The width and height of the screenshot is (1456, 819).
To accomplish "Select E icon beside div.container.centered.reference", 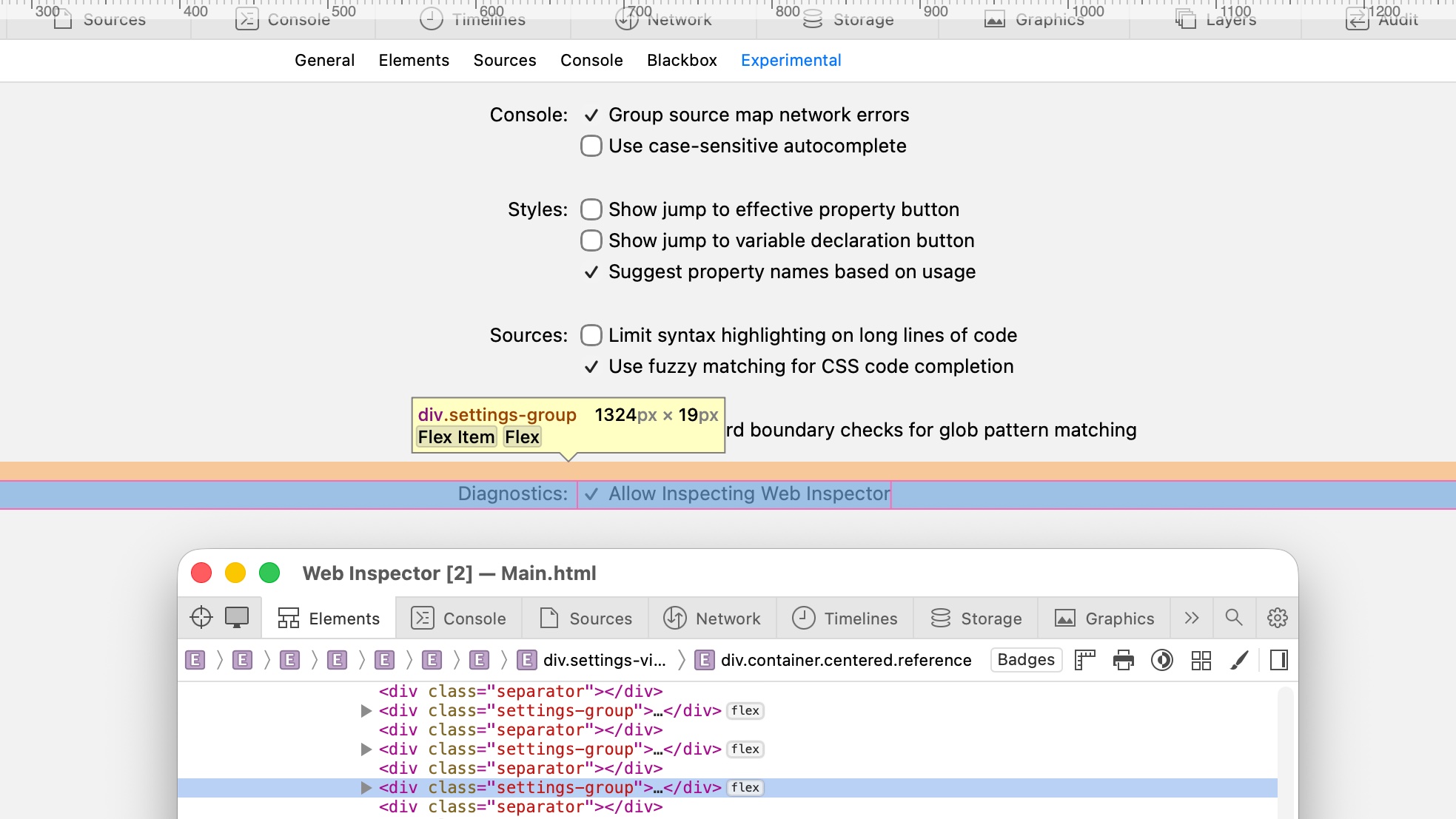I will point(705,659).
